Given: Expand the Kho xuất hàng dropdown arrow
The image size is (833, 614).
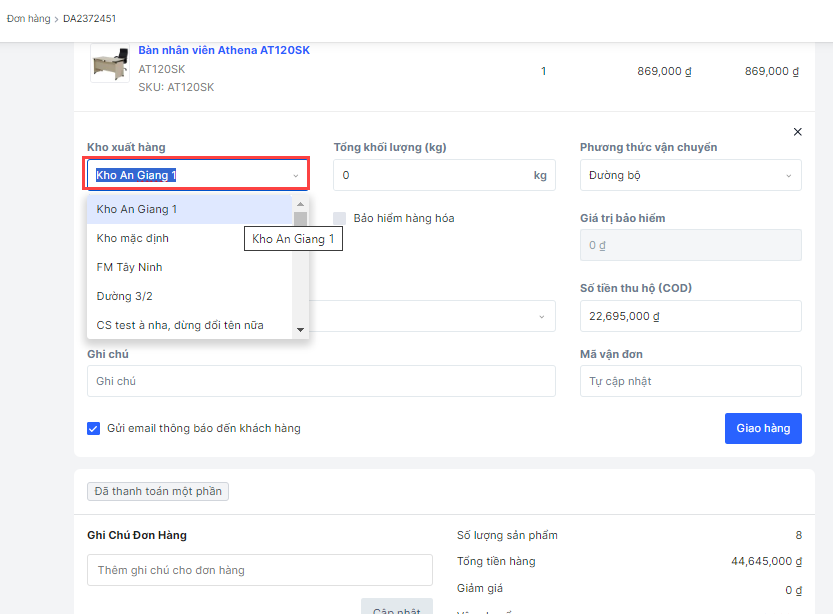Looking at the screenshot, I should click(295, 176).
